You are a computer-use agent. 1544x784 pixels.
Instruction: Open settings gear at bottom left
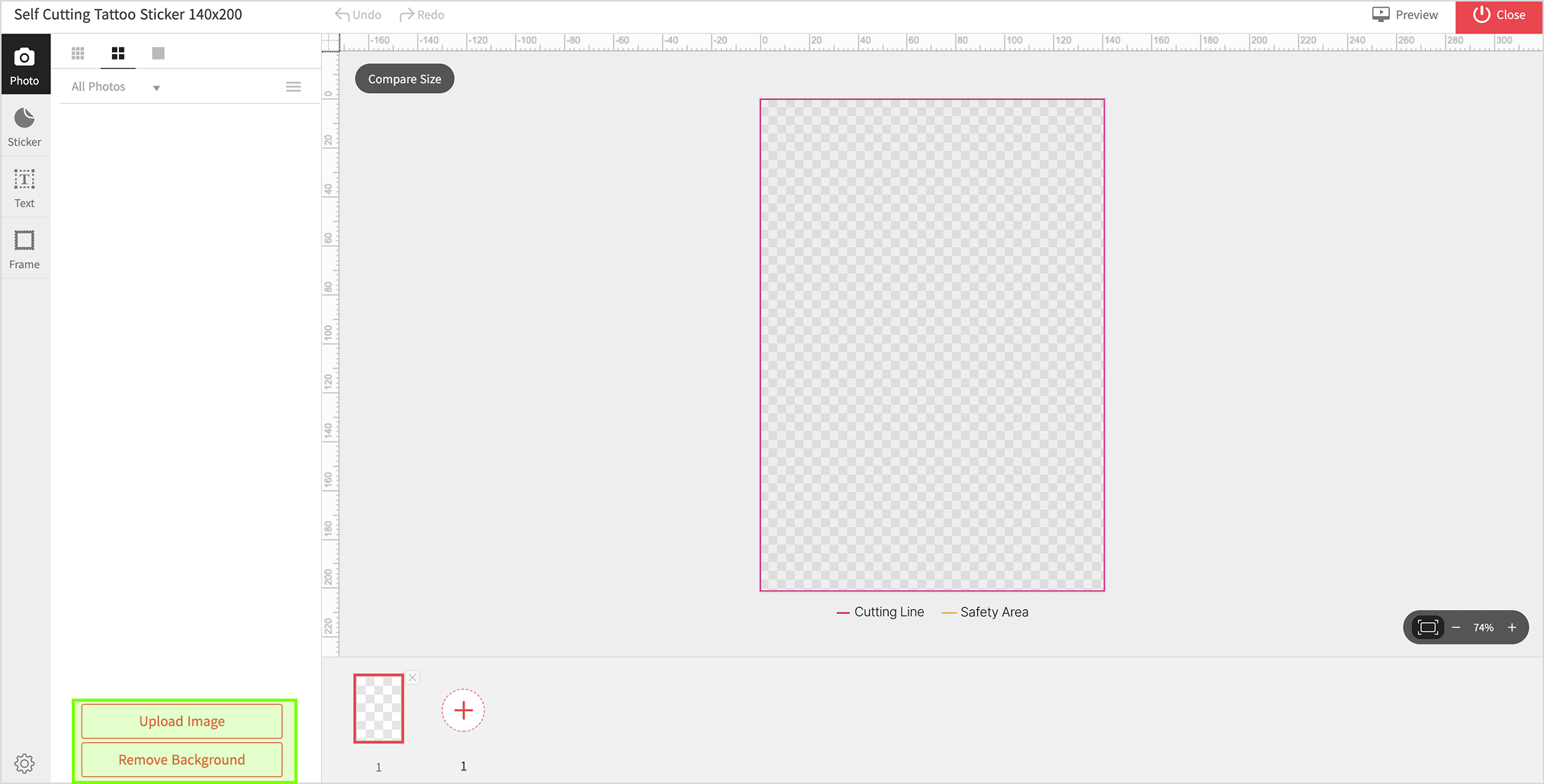tap(24, 763)
